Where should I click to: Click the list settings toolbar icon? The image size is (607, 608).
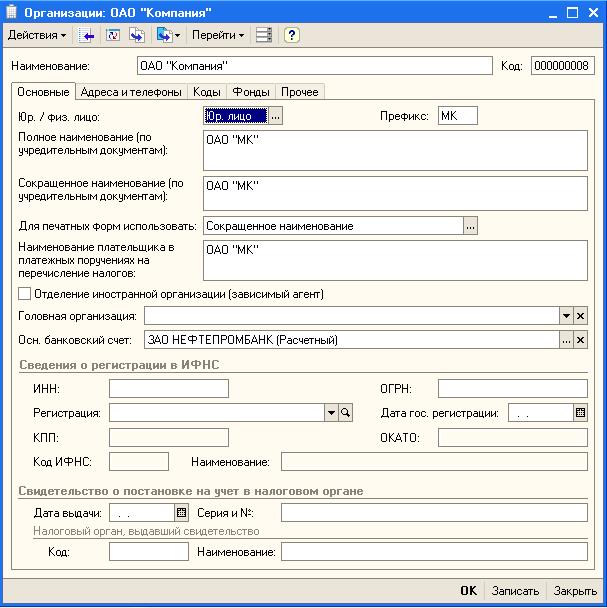[264, 35]
